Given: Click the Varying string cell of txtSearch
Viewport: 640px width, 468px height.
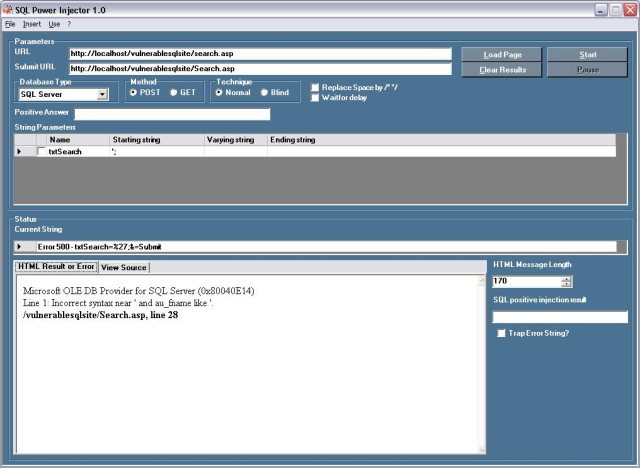Looking at the screenshot, I should pyautogui.click(x=236, y=151).
